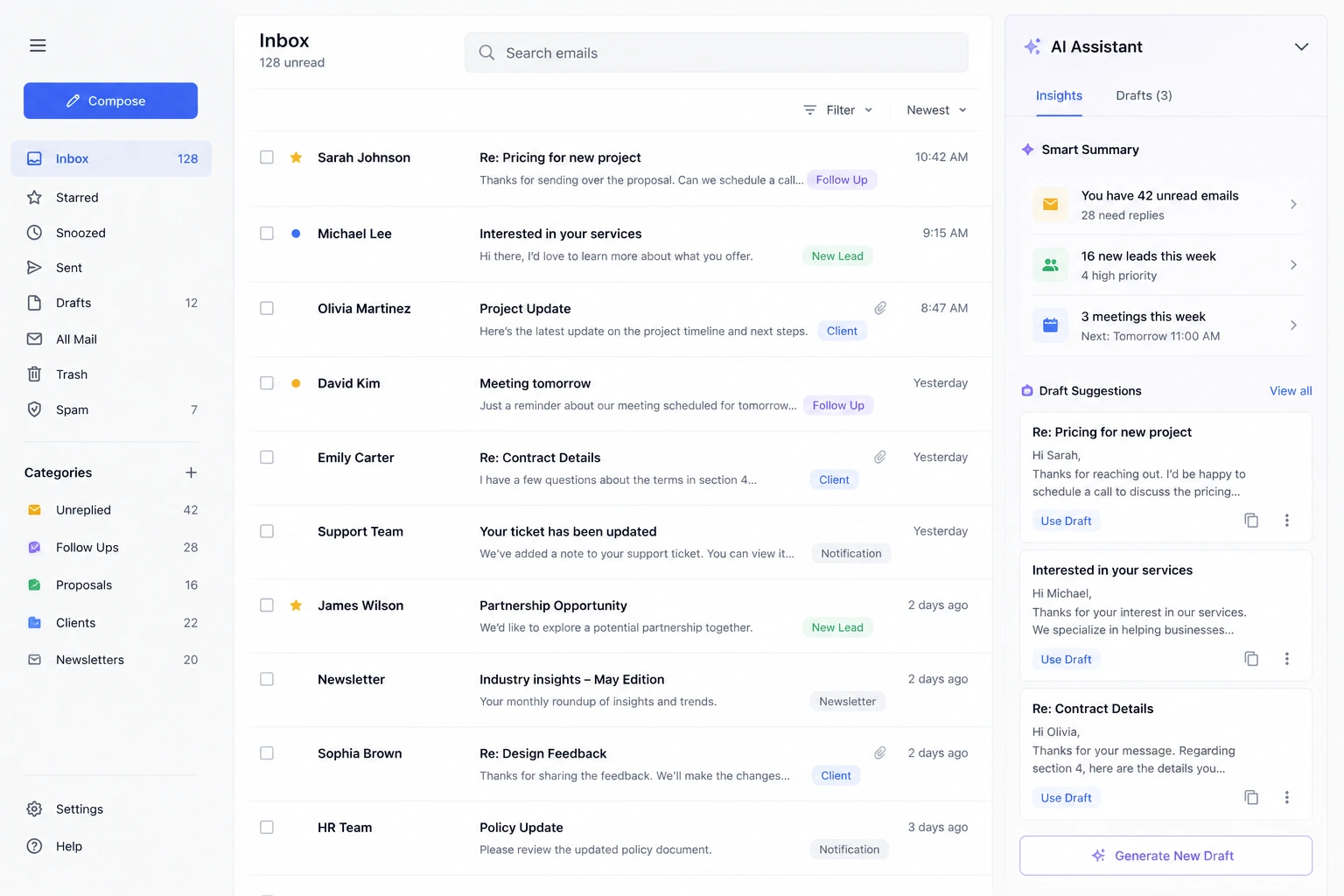Open the Newest sort dropdown
This screenshot has height=896, width=1344.
click(936, 110)
